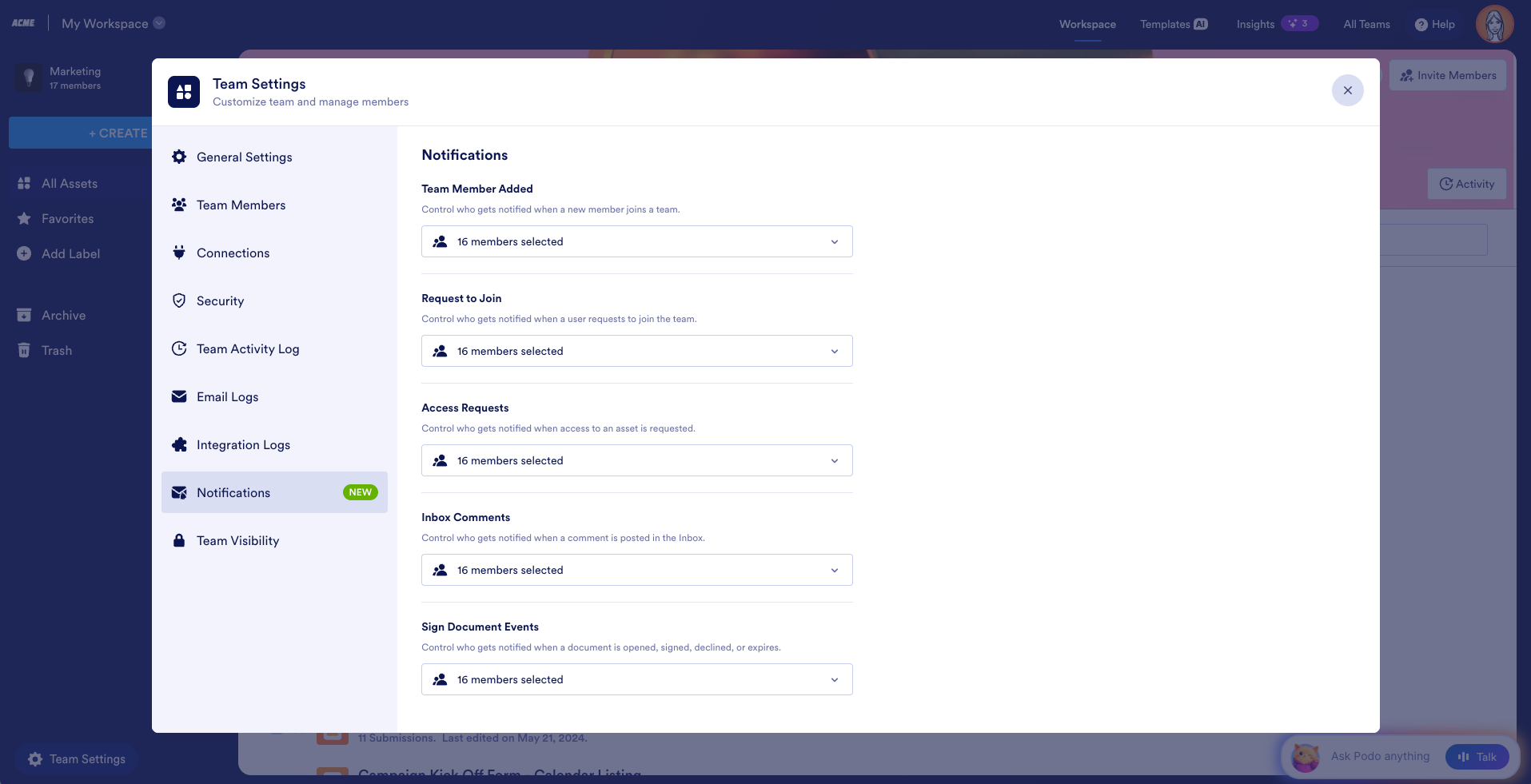Screen dimensions: 1531x784
Task: Close the Team Settings dialog
Action: point(1348,90)
